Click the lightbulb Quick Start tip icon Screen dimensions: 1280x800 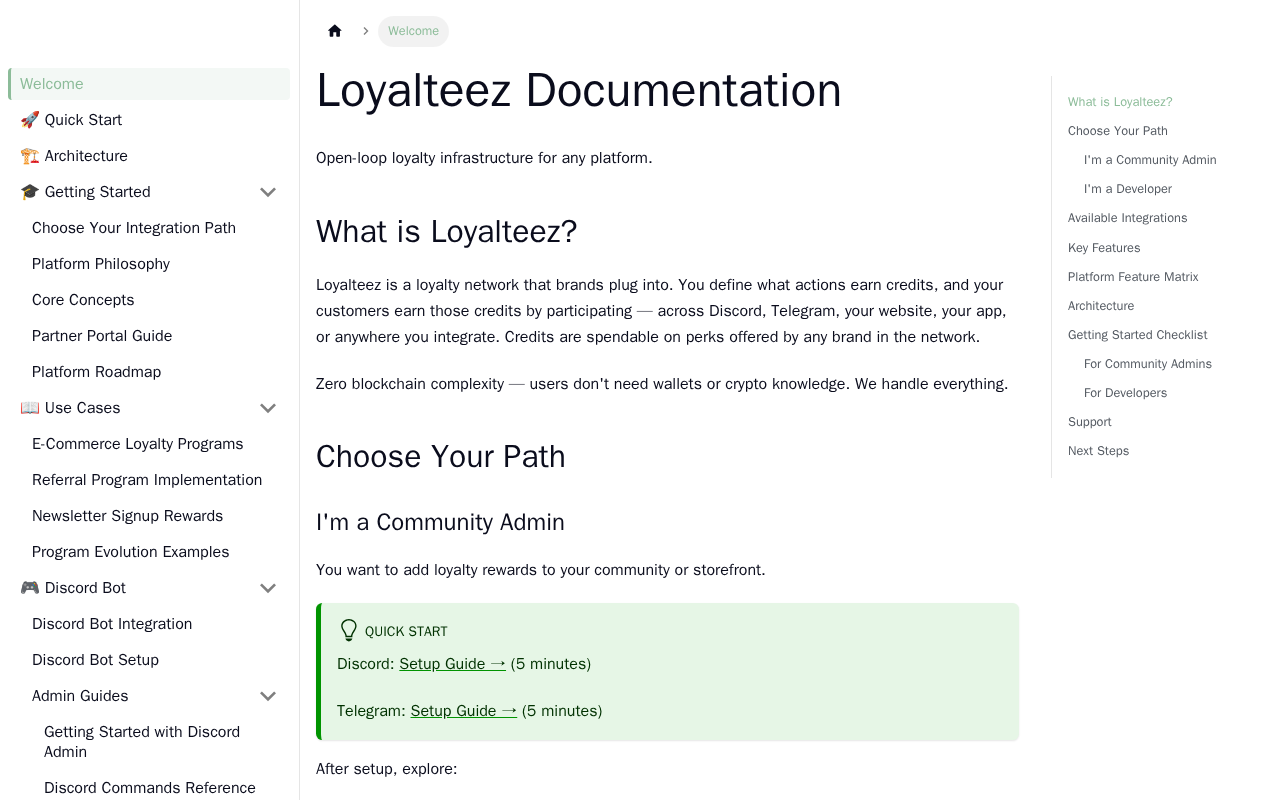pyautogui.click(x=348, y=631)
